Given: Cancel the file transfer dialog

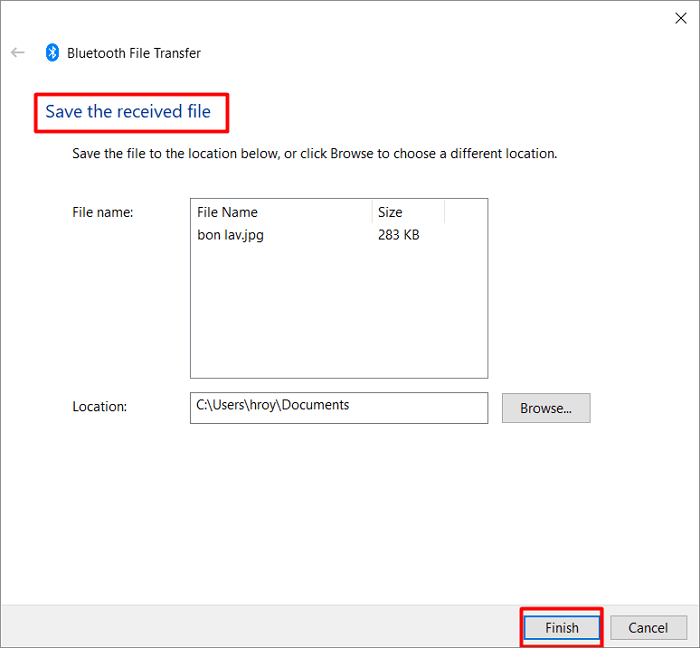Looking at the screenshot, I should point(648,627).
